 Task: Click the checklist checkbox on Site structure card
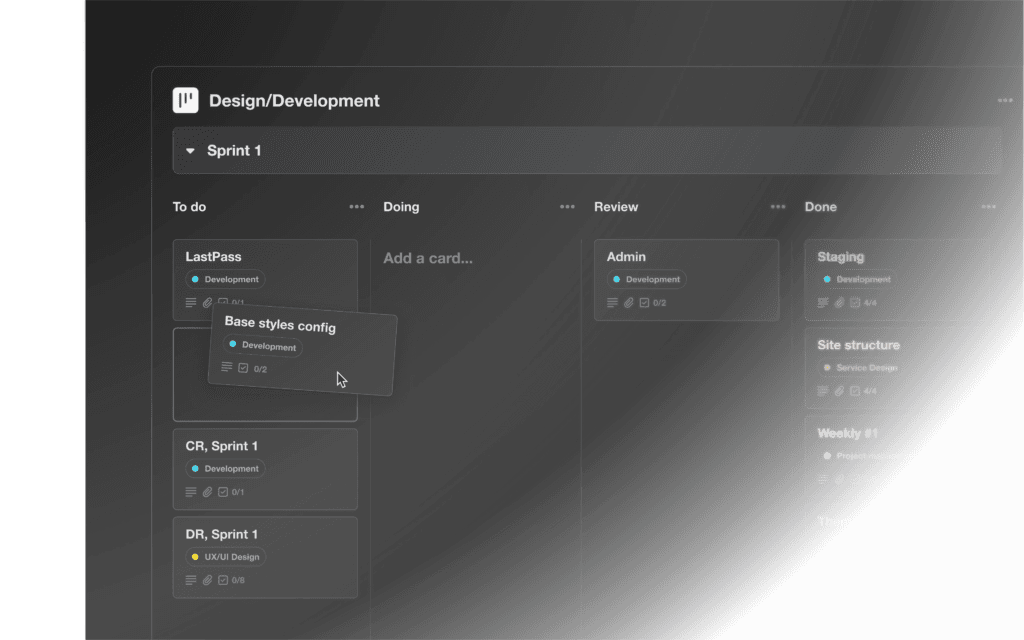pos(855,391)
